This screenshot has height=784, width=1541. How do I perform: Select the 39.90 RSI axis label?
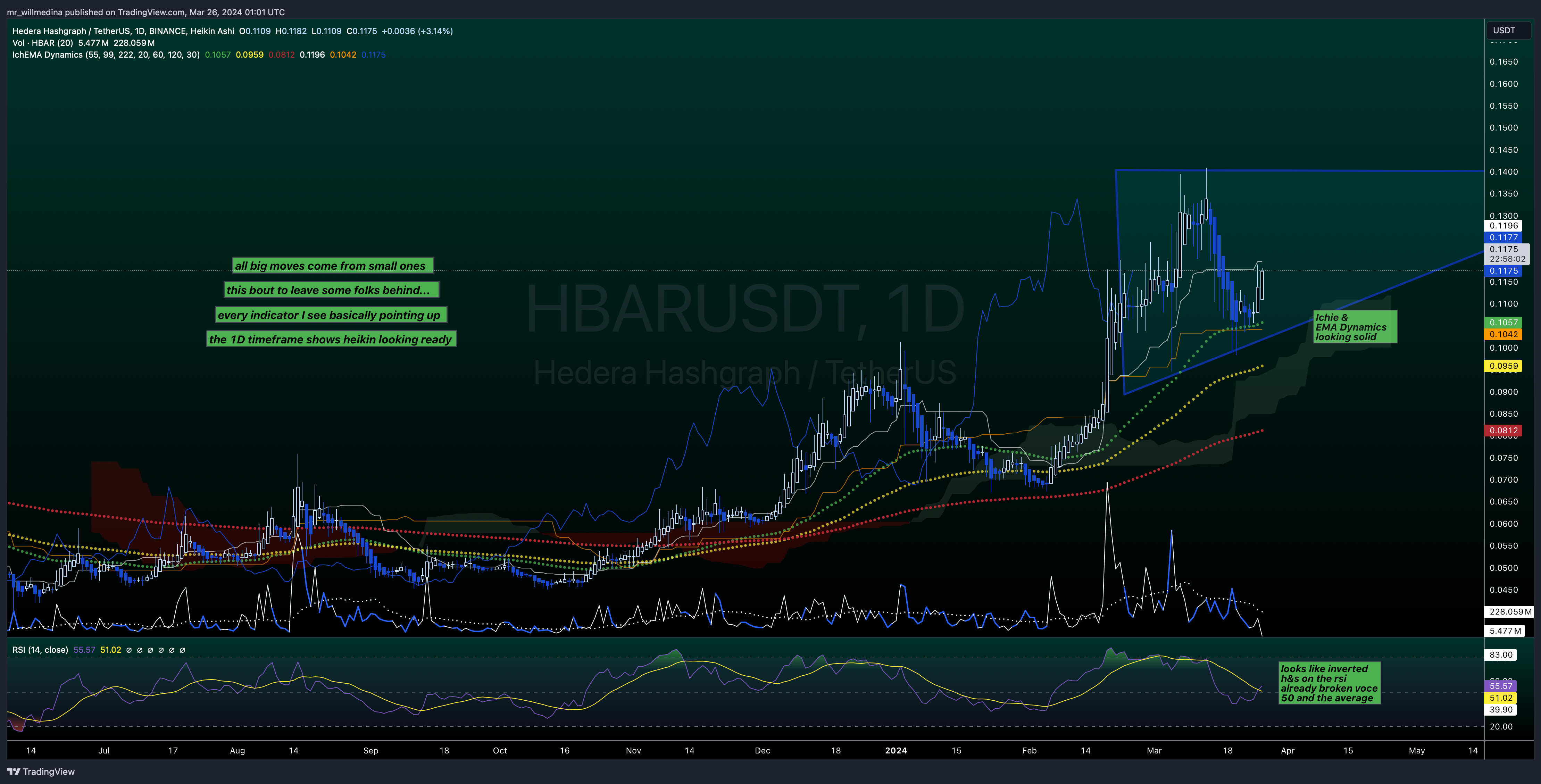click(x=1501, y=710)
